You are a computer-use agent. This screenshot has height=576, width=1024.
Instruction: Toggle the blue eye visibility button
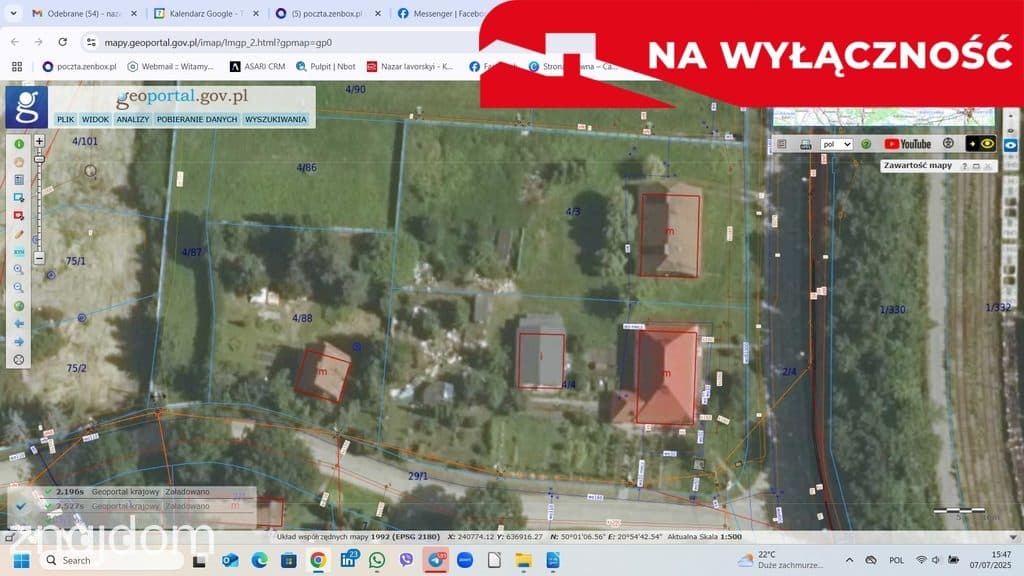1011,146
